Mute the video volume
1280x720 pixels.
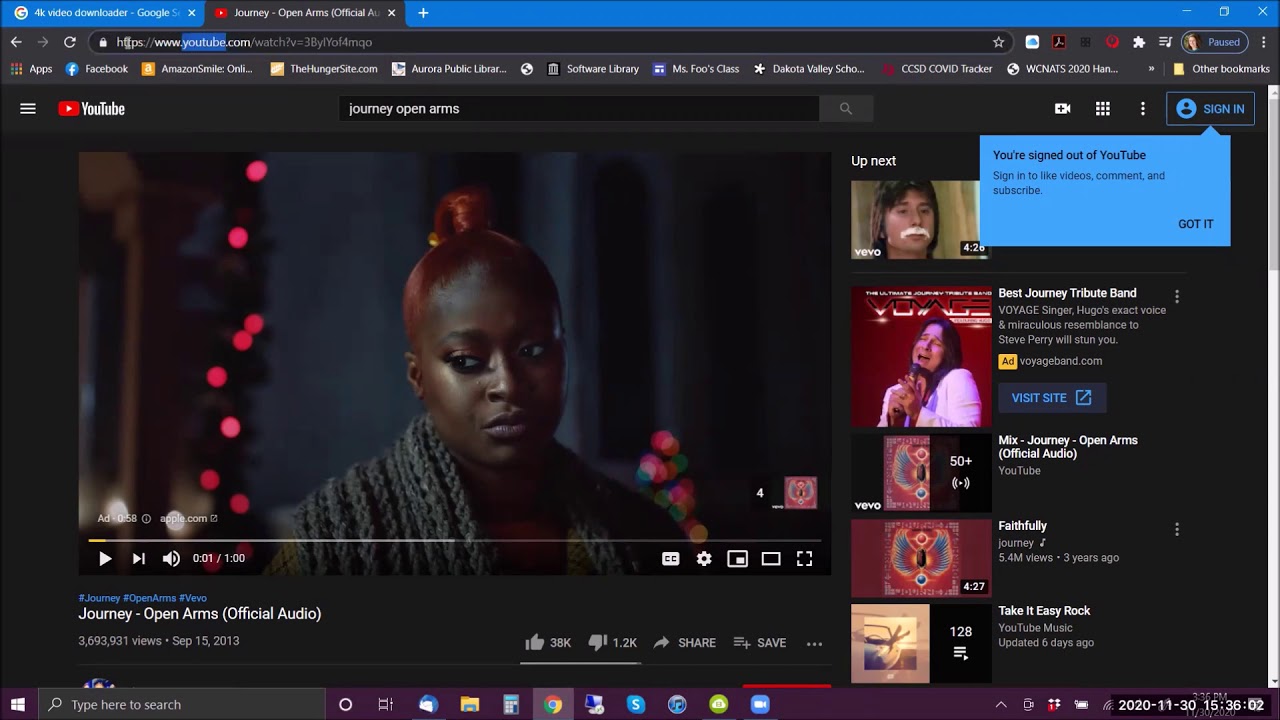click(x=172, y=559)
